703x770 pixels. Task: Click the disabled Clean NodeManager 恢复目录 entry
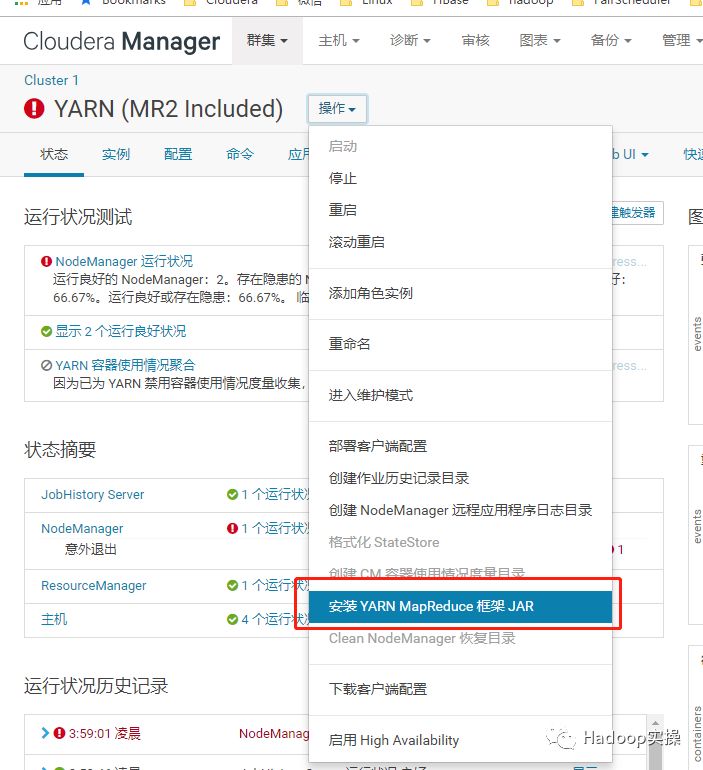pyautogui.click(x=460, y=638)
